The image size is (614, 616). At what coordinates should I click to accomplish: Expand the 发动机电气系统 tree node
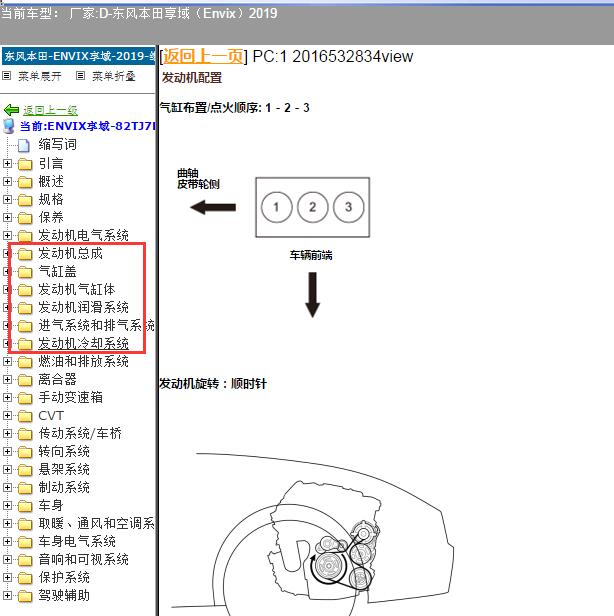(7, 235)
